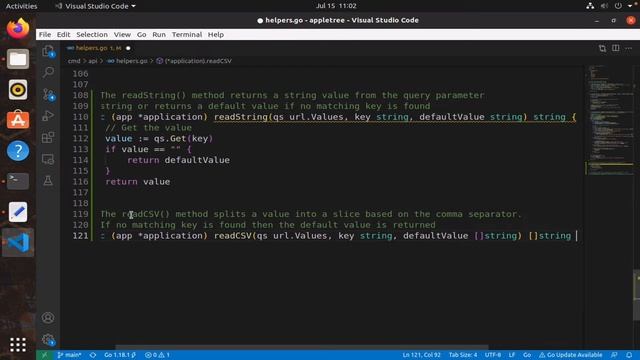The image size is (640, 360).
Task: Show Applications grid in the dock
Action: 18,345
